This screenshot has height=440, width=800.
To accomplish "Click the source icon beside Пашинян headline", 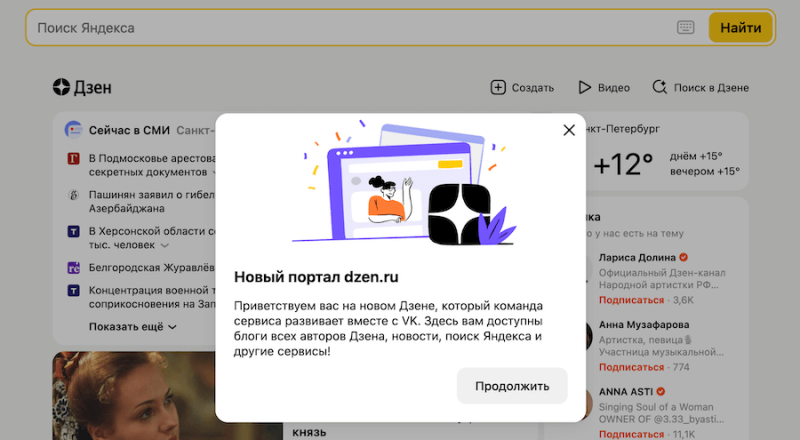I will pyautogui.click(x=73, y=195).
